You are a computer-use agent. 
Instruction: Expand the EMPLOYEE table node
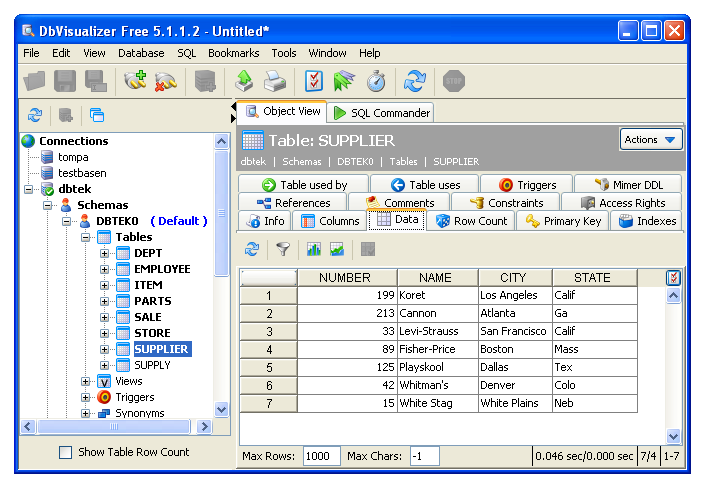[104, 269]
